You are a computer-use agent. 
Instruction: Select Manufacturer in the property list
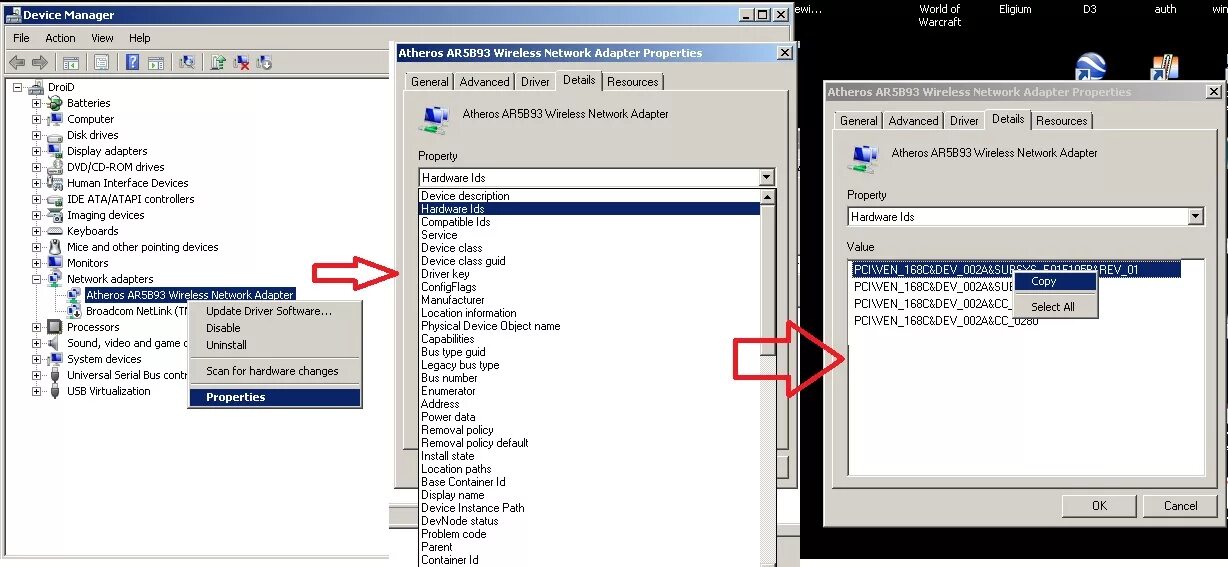click(590, 300)
